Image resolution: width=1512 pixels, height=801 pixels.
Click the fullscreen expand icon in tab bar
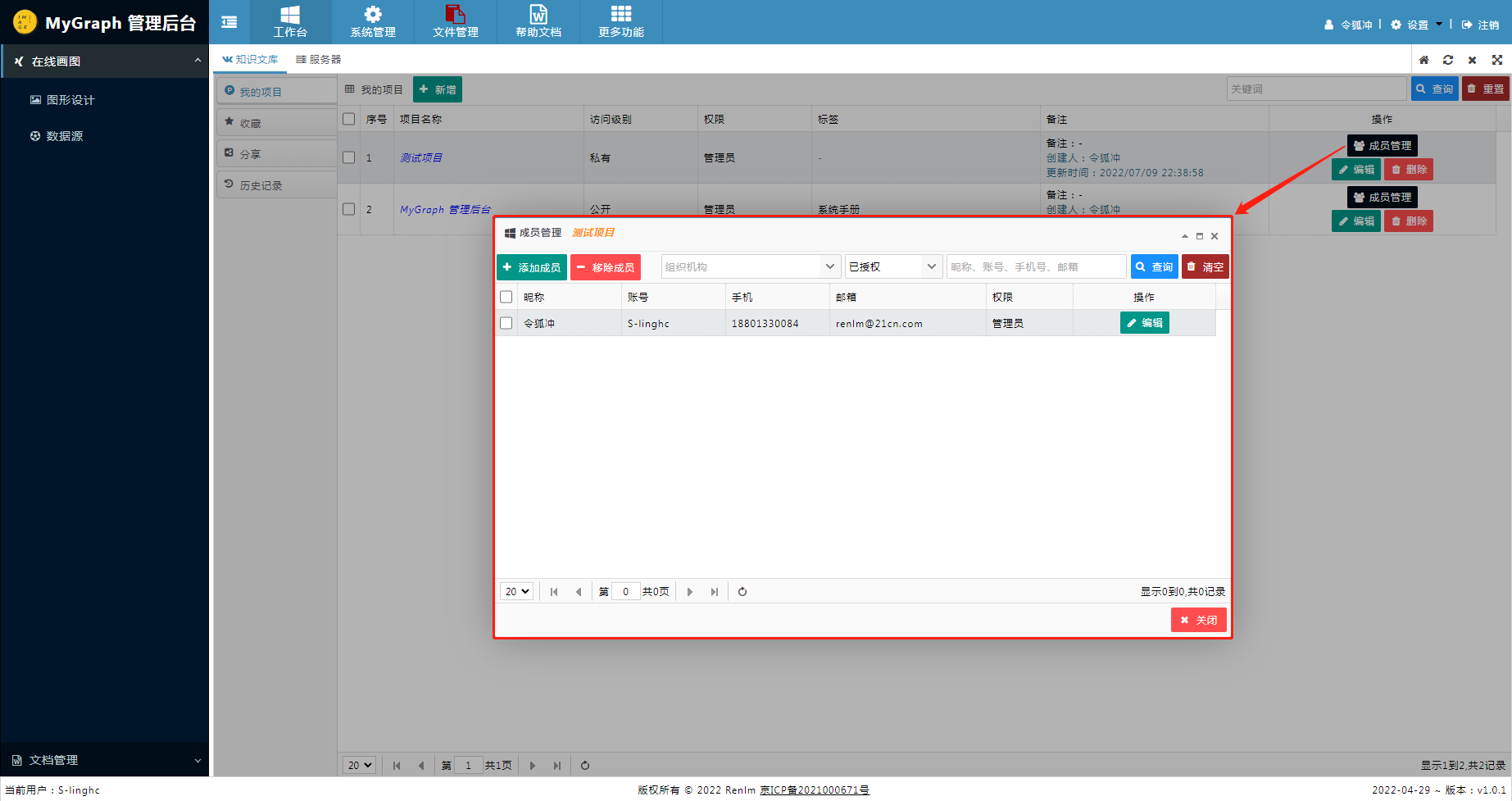tap(1497, 60)
